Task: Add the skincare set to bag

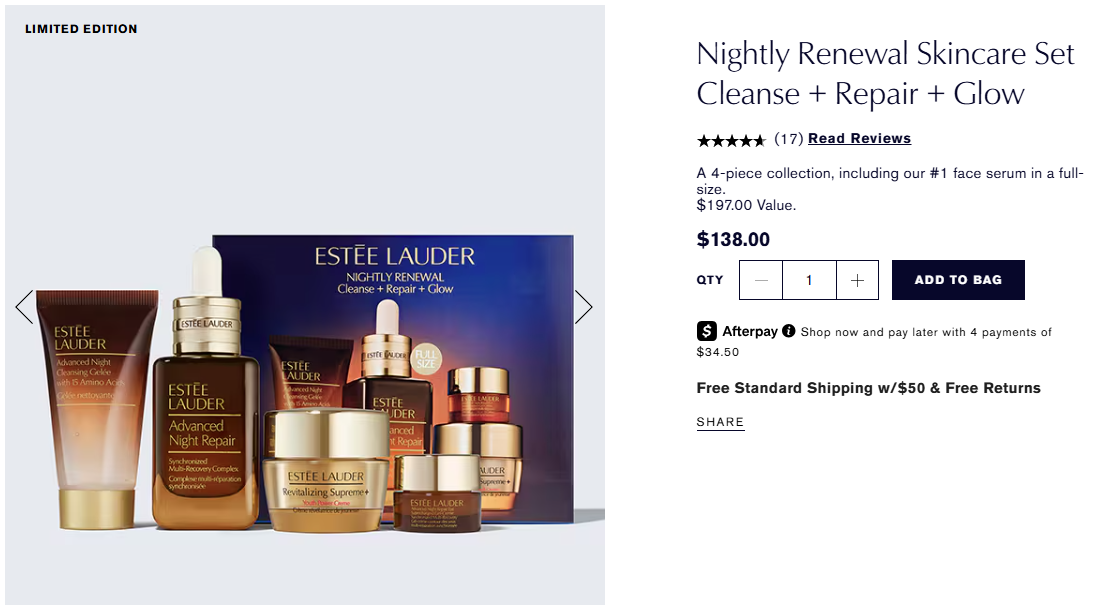Action: click(x=958, y=280)
